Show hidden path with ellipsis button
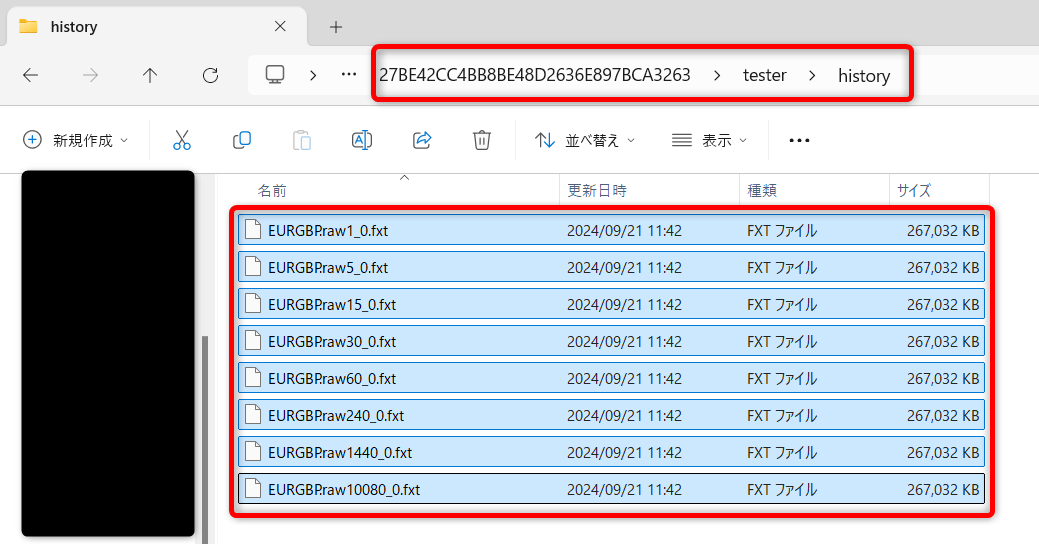The image size is (1039, 544). pyautogui.click(x=349, y=75)
